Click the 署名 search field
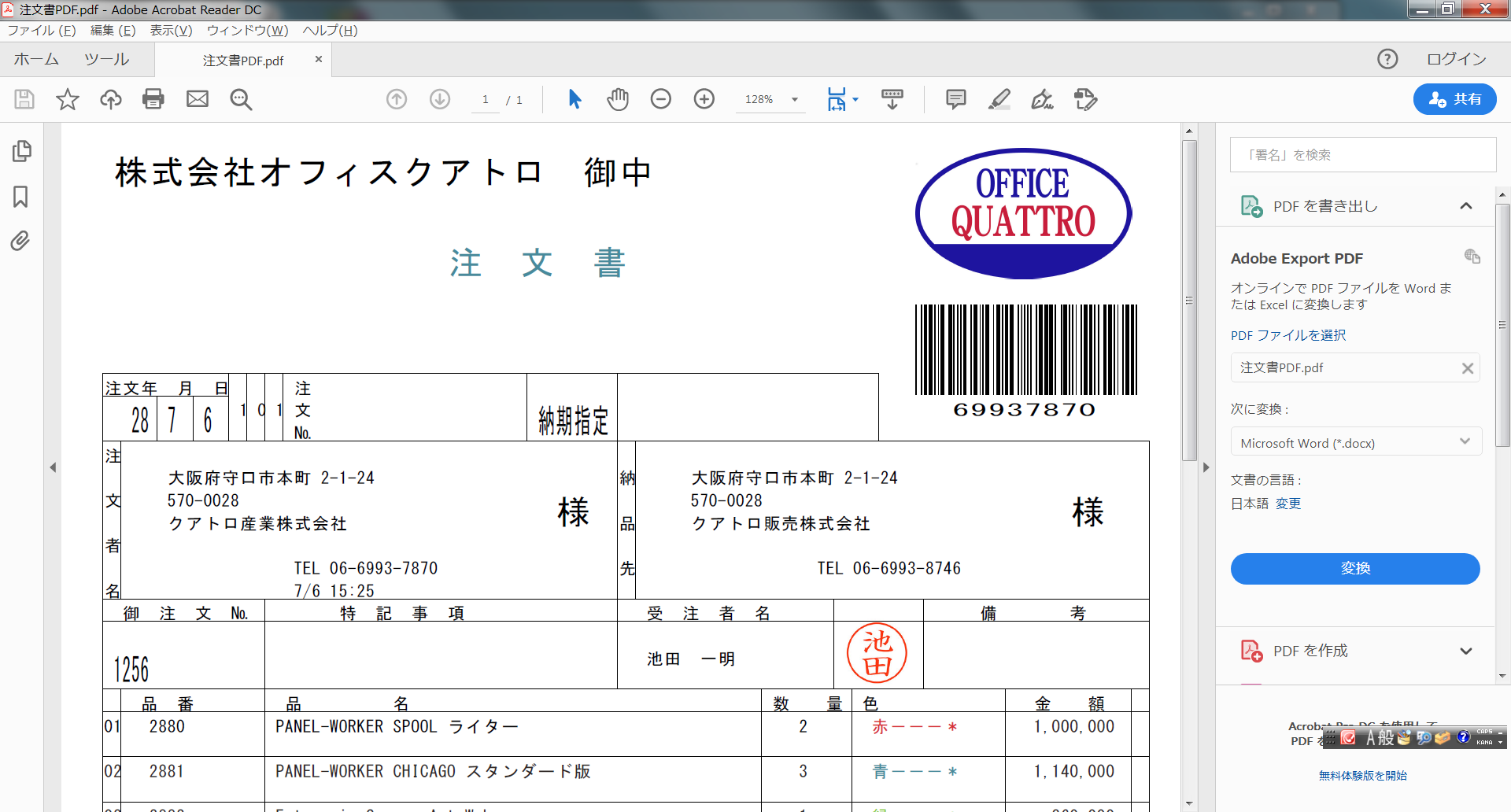The width and height of the screenshot is (1511, 812). pyautogui.click(x=1363, y=155)
